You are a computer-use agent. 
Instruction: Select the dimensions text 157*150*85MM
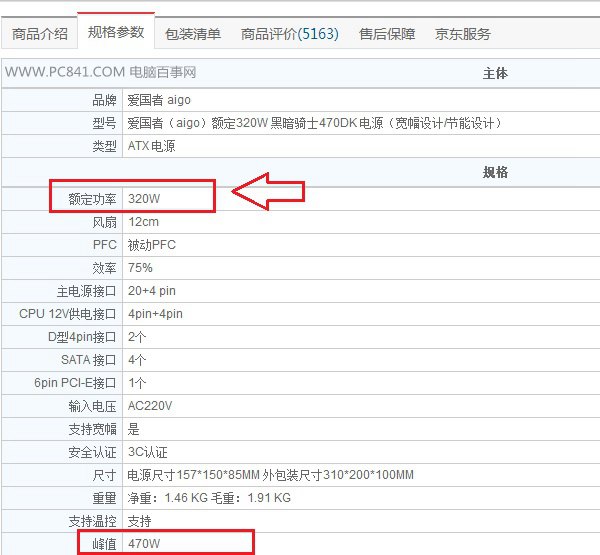coord(218,475)
